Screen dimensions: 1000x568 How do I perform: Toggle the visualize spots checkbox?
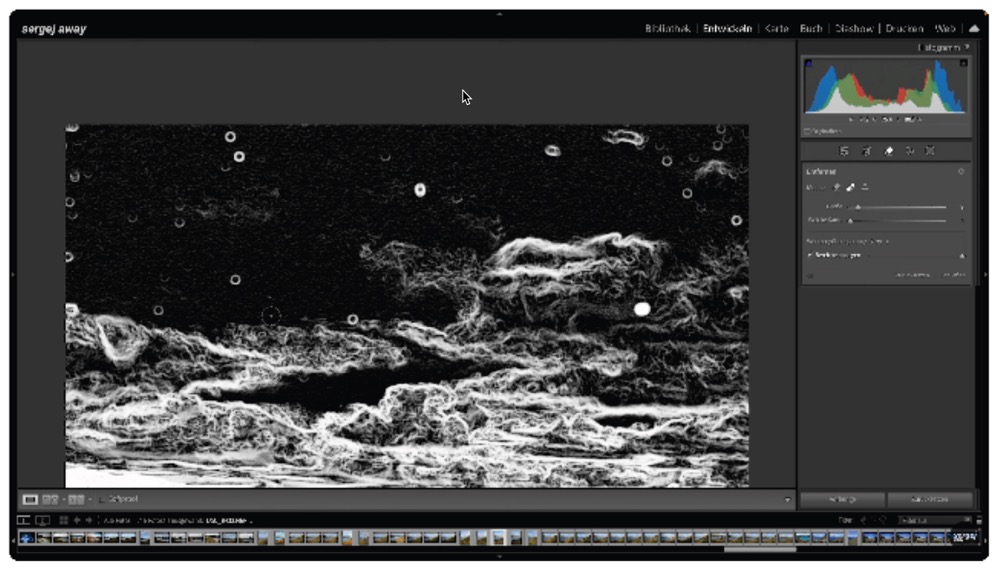pos(810,255)
